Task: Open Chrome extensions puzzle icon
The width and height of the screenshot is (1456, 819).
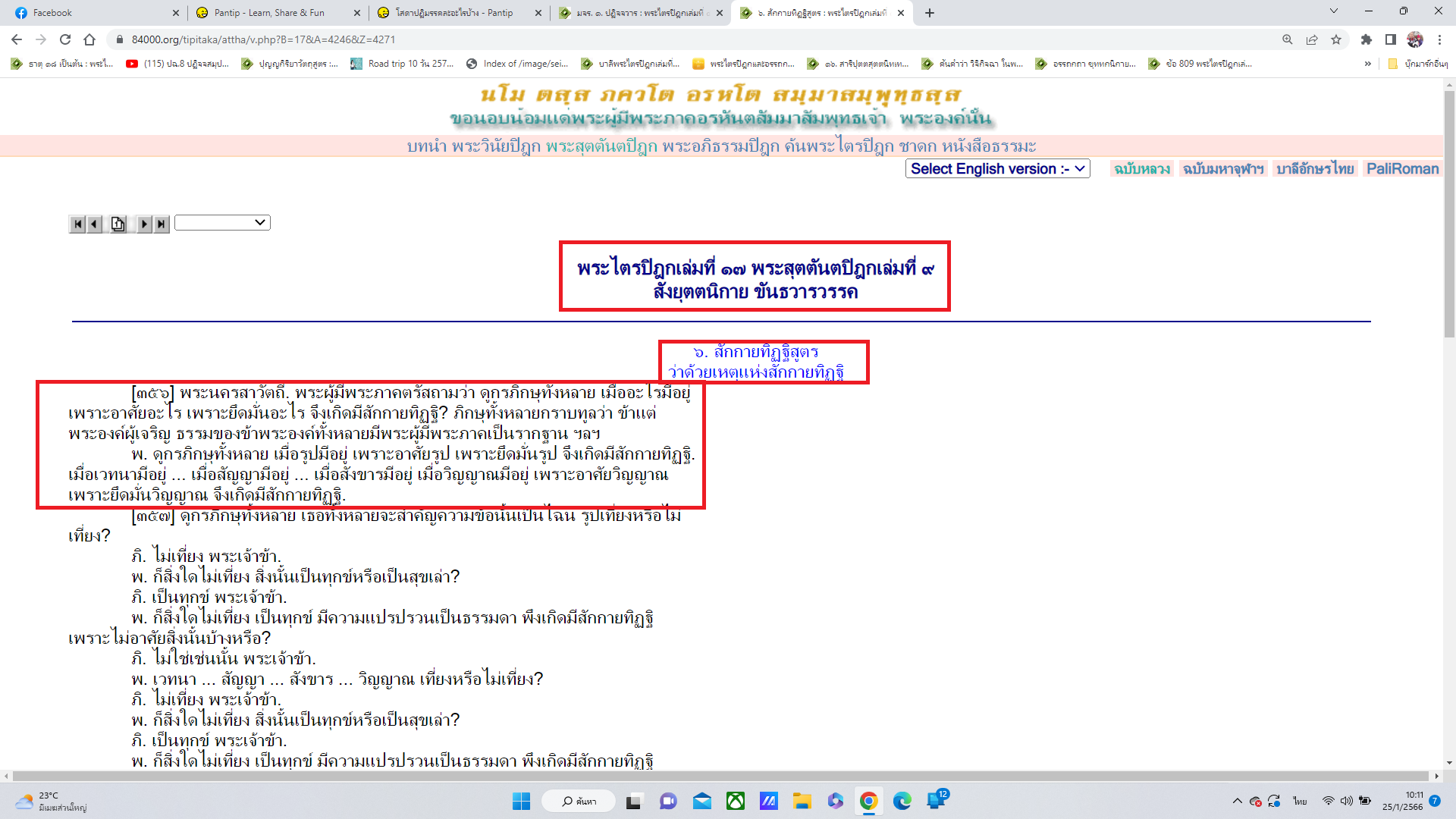Action: [1366, 39]
